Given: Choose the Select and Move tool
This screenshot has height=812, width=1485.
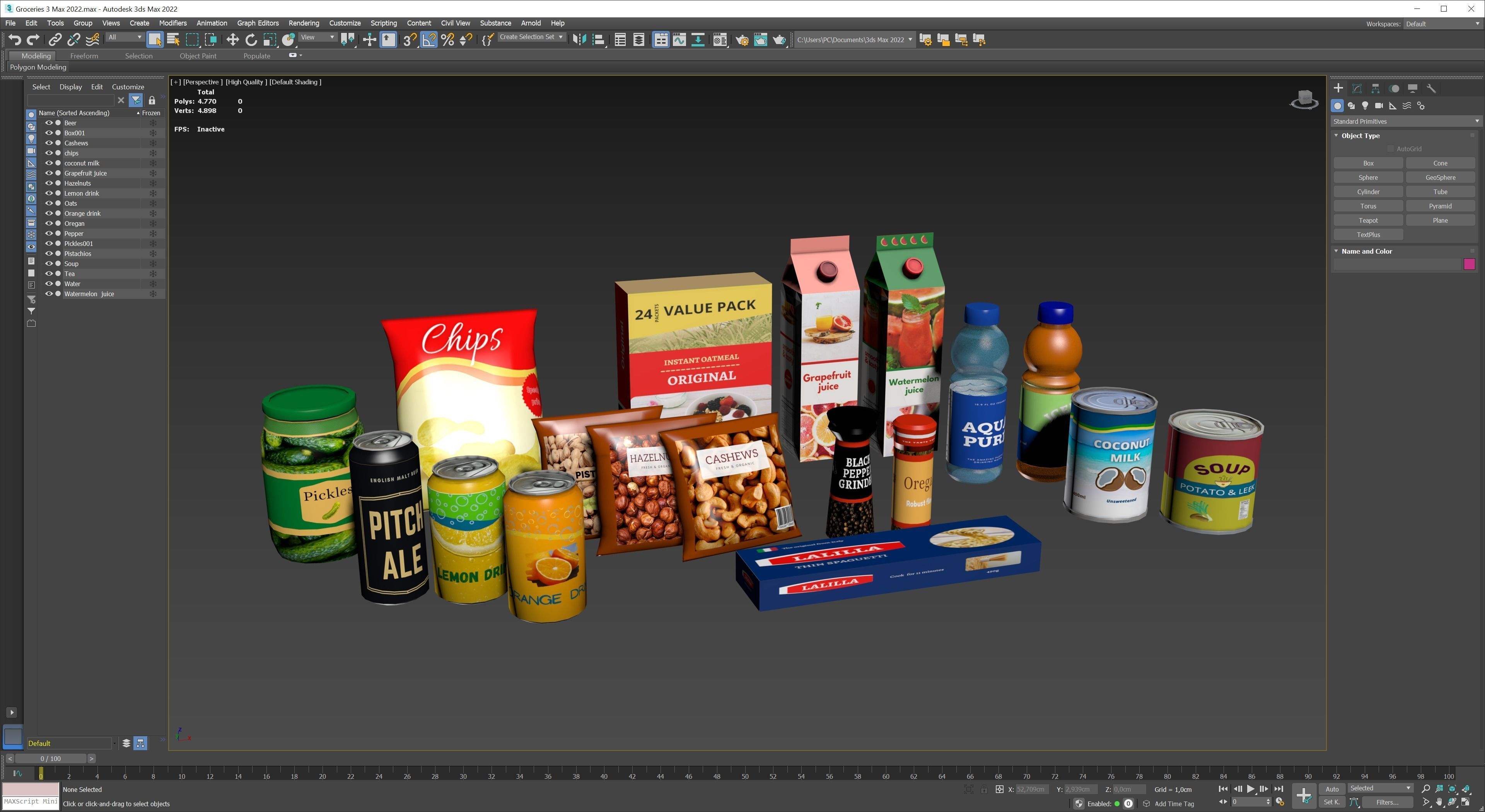Looking at the screenshot, I should pyautogui.click(x=232, y=40).
